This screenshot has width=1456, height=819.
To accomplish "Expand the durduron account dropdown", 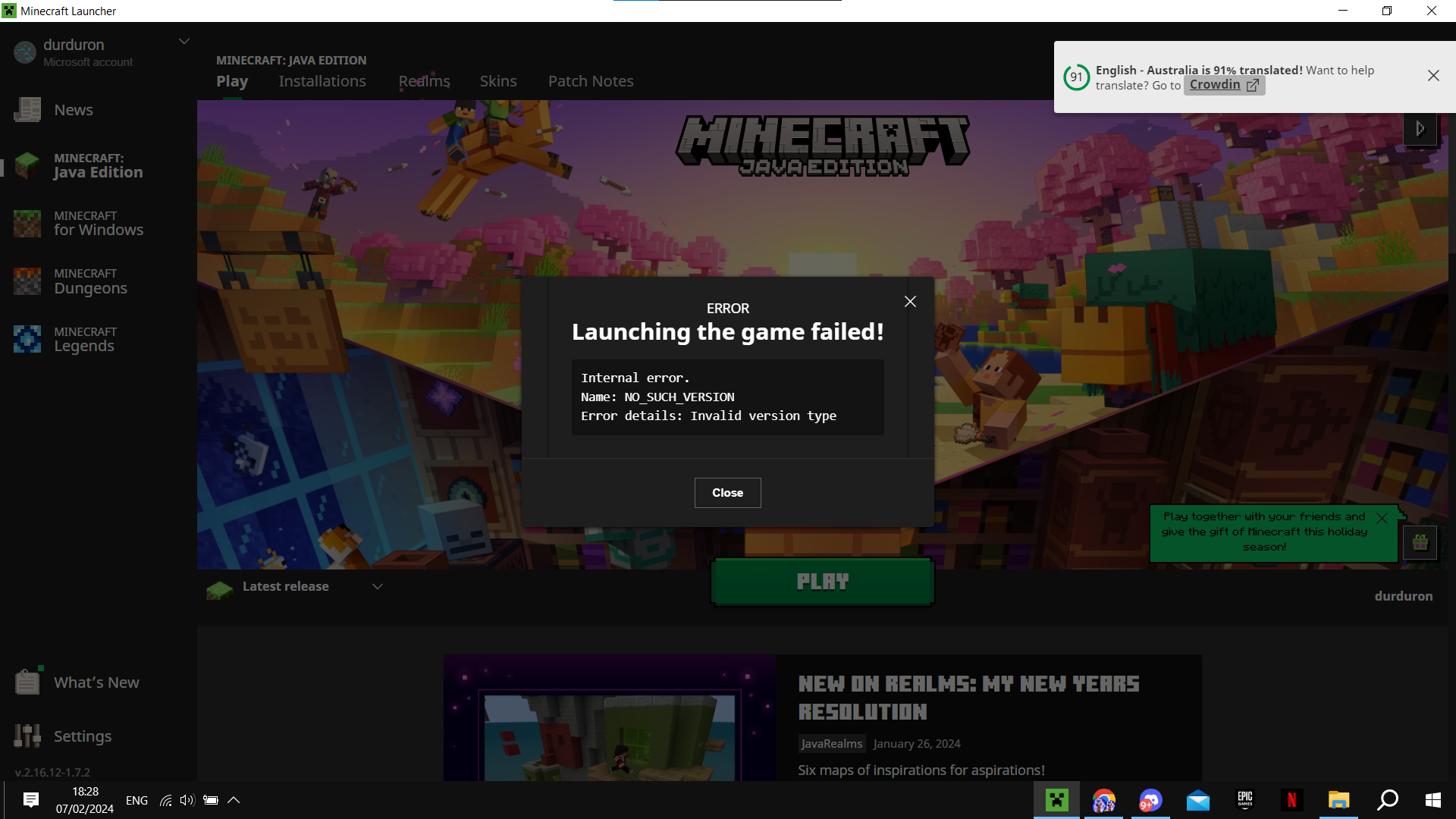I will tap(184, 42).
